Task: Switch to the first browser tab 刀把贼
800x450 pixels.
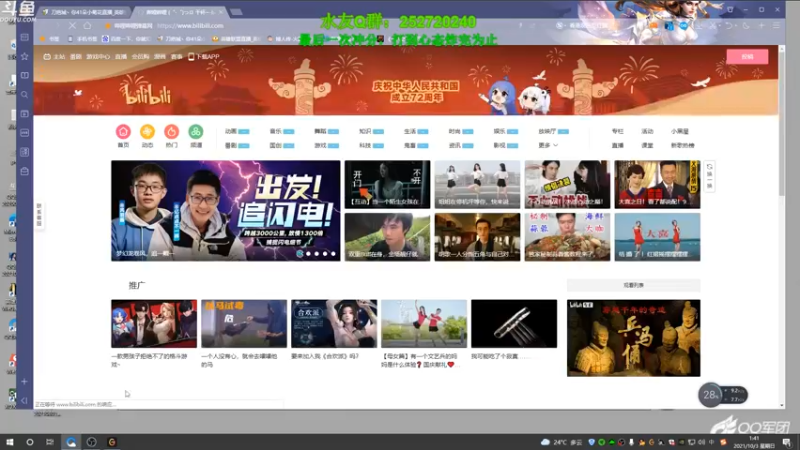Action: [x=84, y=12]
